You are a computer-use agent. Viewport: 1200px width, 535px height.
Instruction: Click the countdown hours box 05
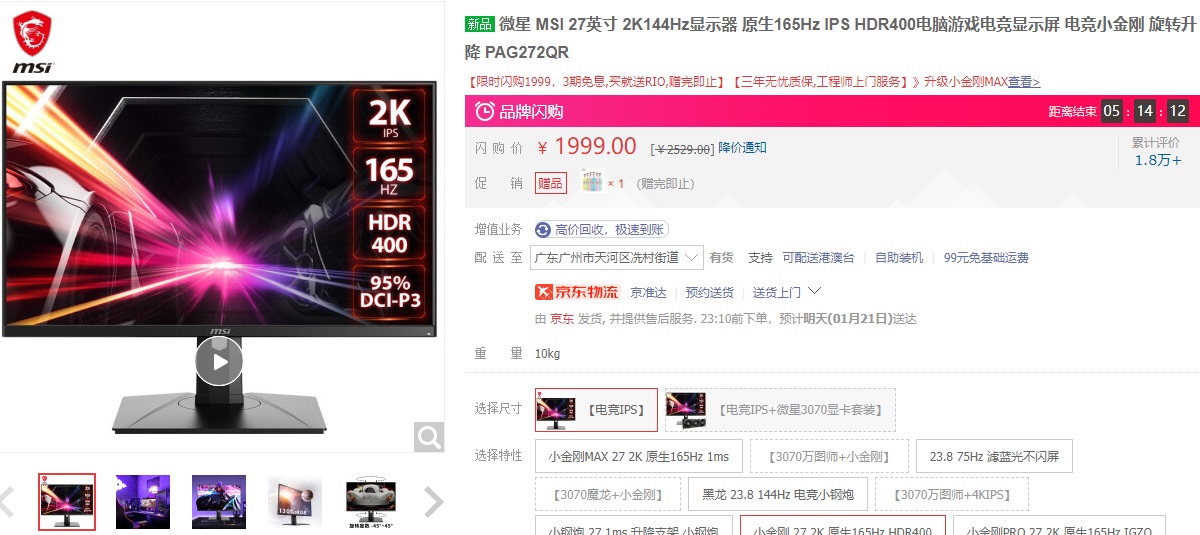tap(1111, 111)
